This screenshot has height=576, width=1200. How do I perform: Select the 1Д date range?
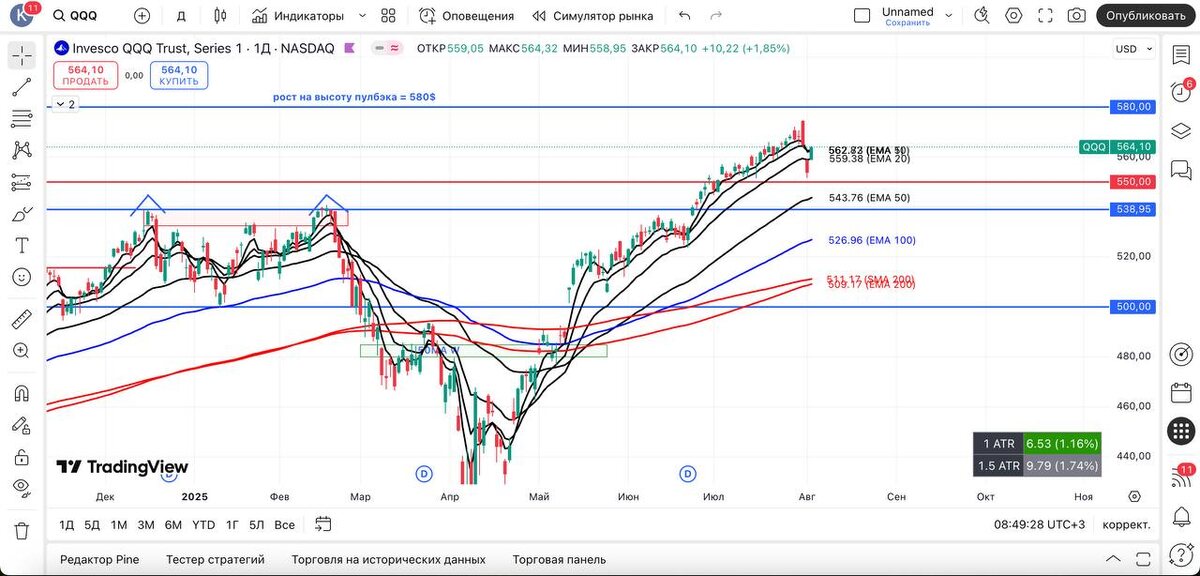click(66, 524)
